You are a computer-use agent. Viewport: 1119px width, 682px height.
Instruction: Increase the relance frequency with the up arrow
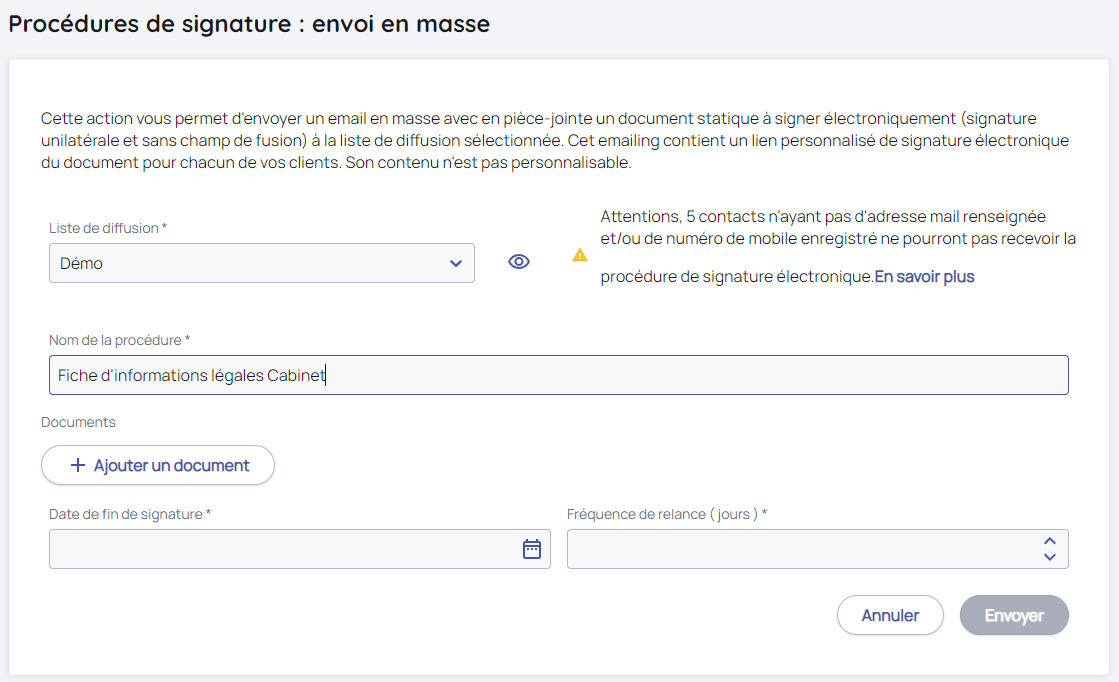[1050, 540]
